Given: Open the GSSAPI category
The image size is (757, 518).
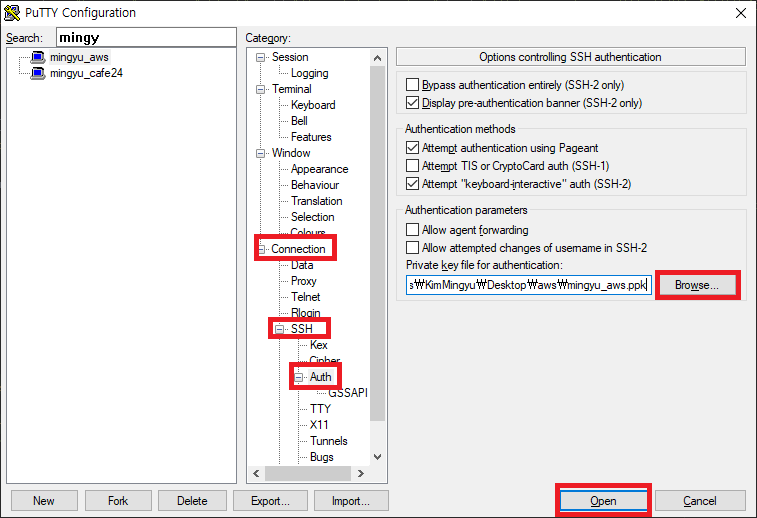Looking at the screenshot, I should (348, 392).
